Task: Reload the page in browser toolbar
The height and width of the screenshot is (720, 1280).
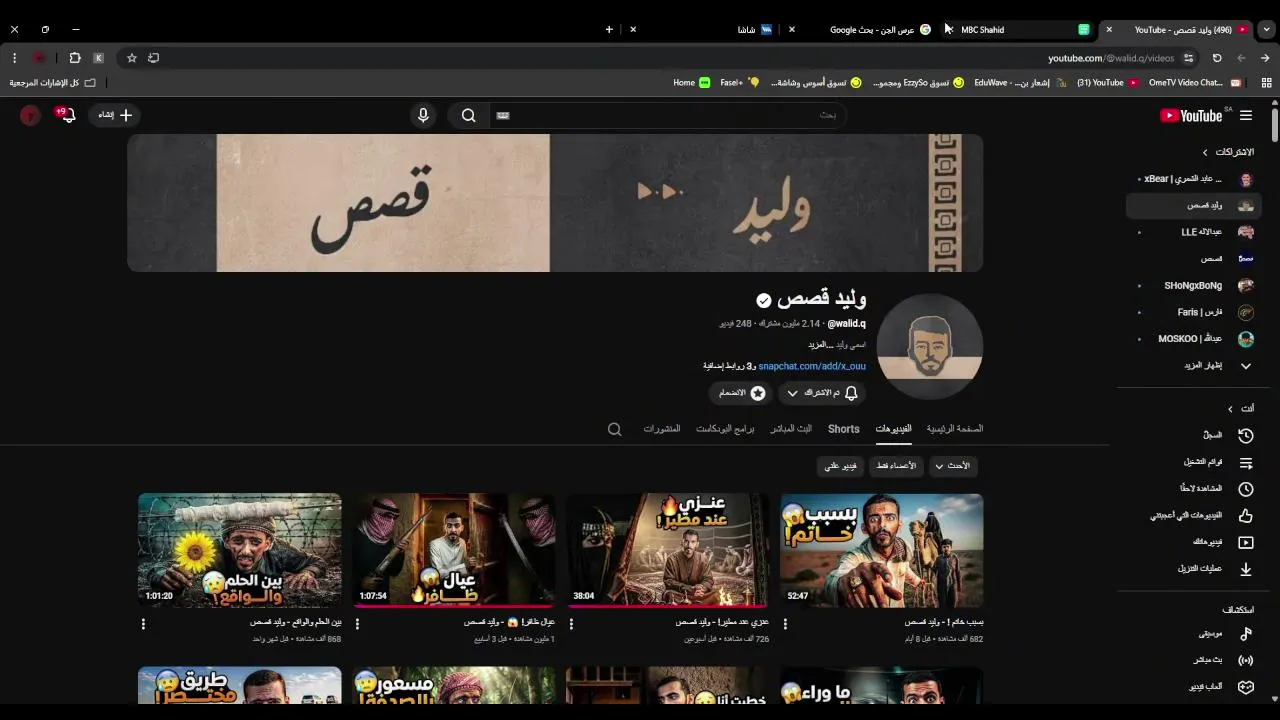Action: [x=1217, y=58]
